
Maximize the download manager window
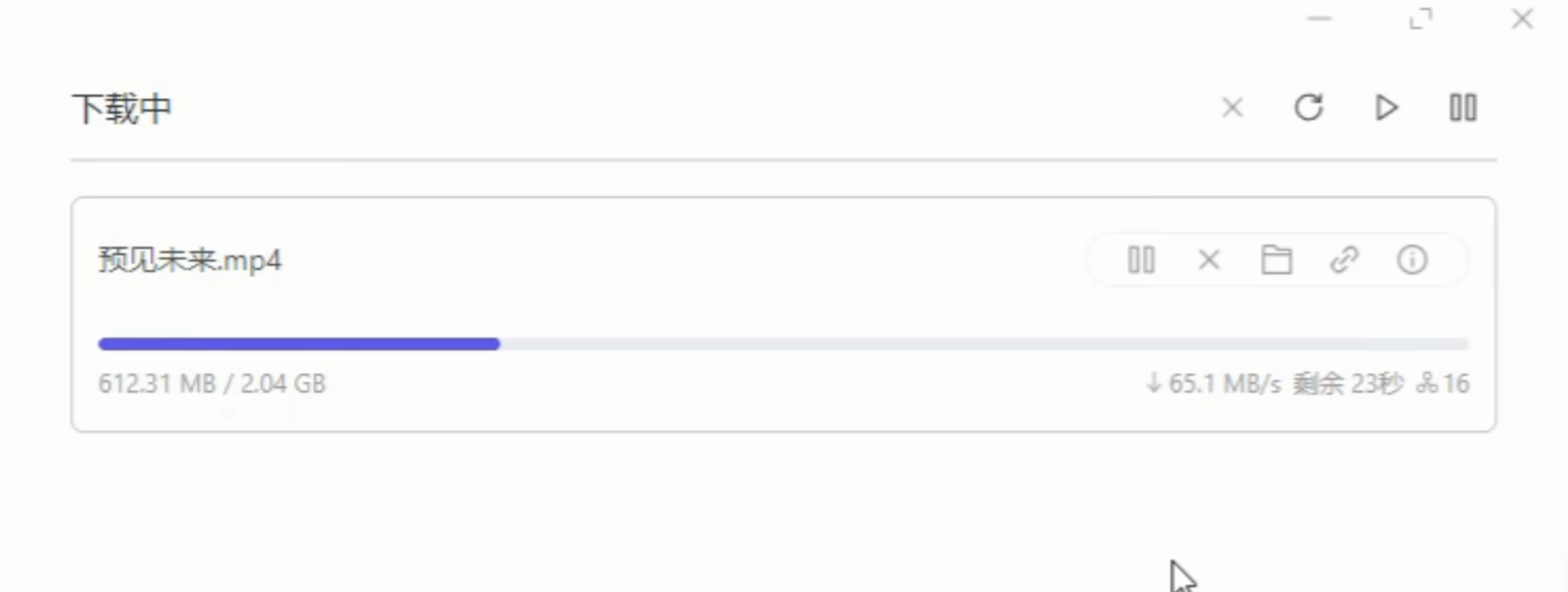(x=1421, y=19)
